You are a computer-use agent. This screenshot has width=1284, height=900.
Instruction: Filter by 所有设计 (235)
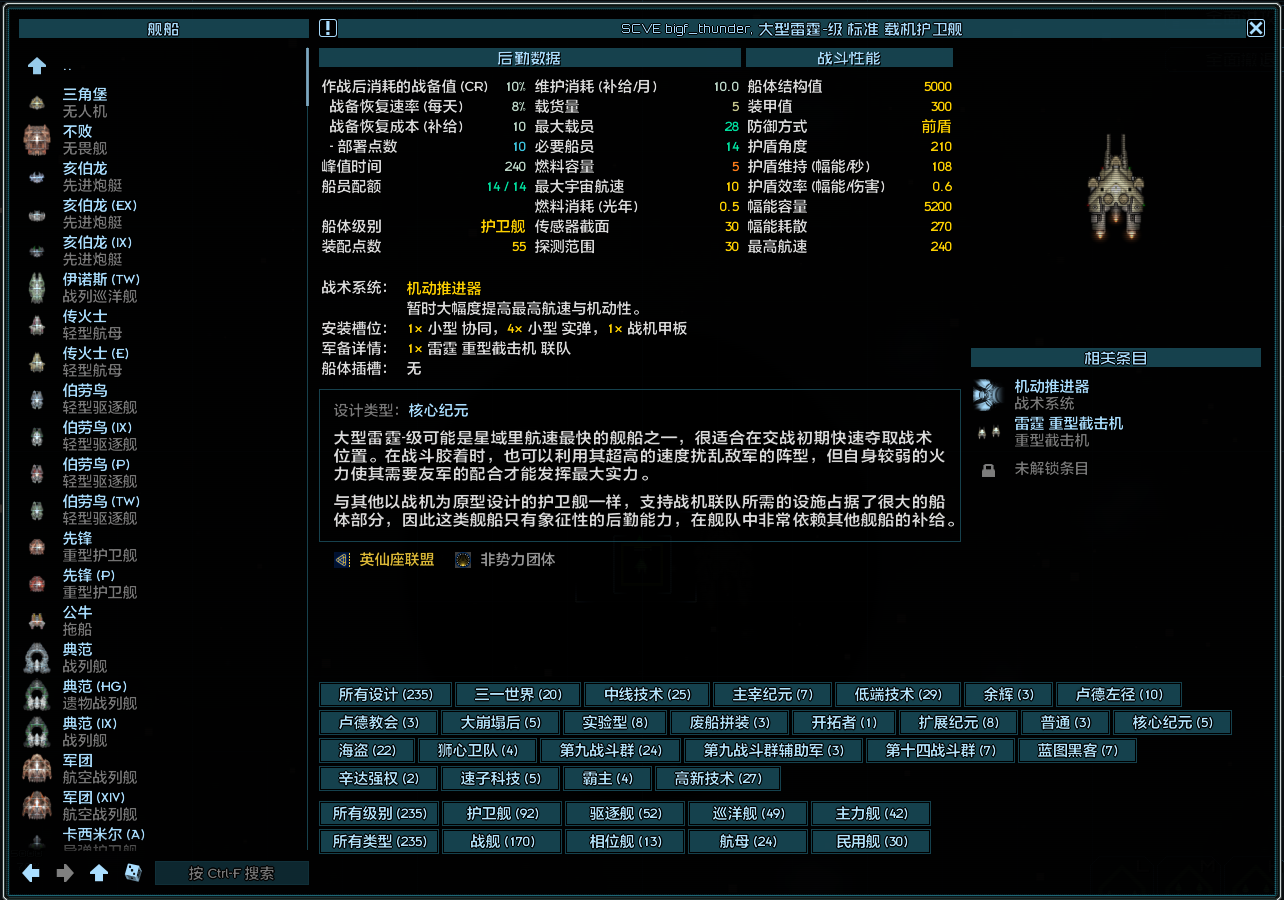386,694
